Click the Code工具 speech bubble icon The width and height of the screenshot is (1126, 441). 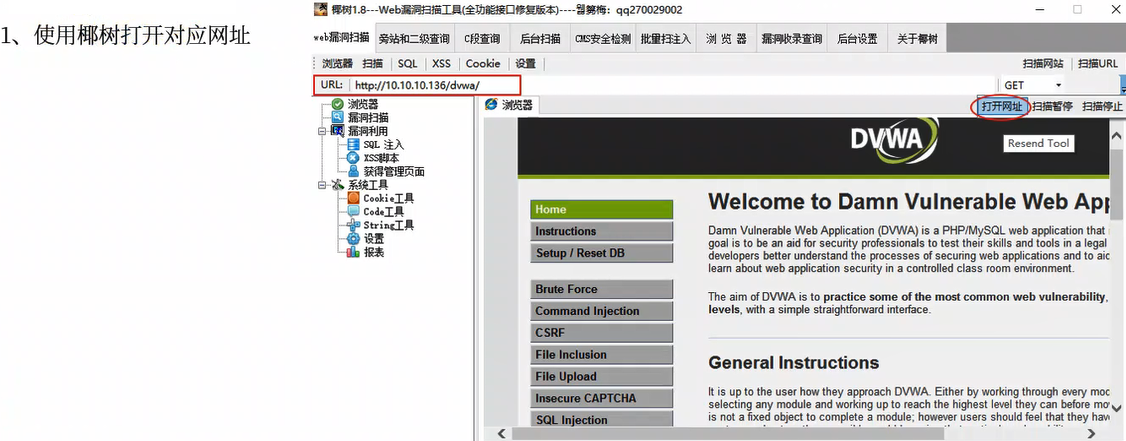click(x=353, y=211)
